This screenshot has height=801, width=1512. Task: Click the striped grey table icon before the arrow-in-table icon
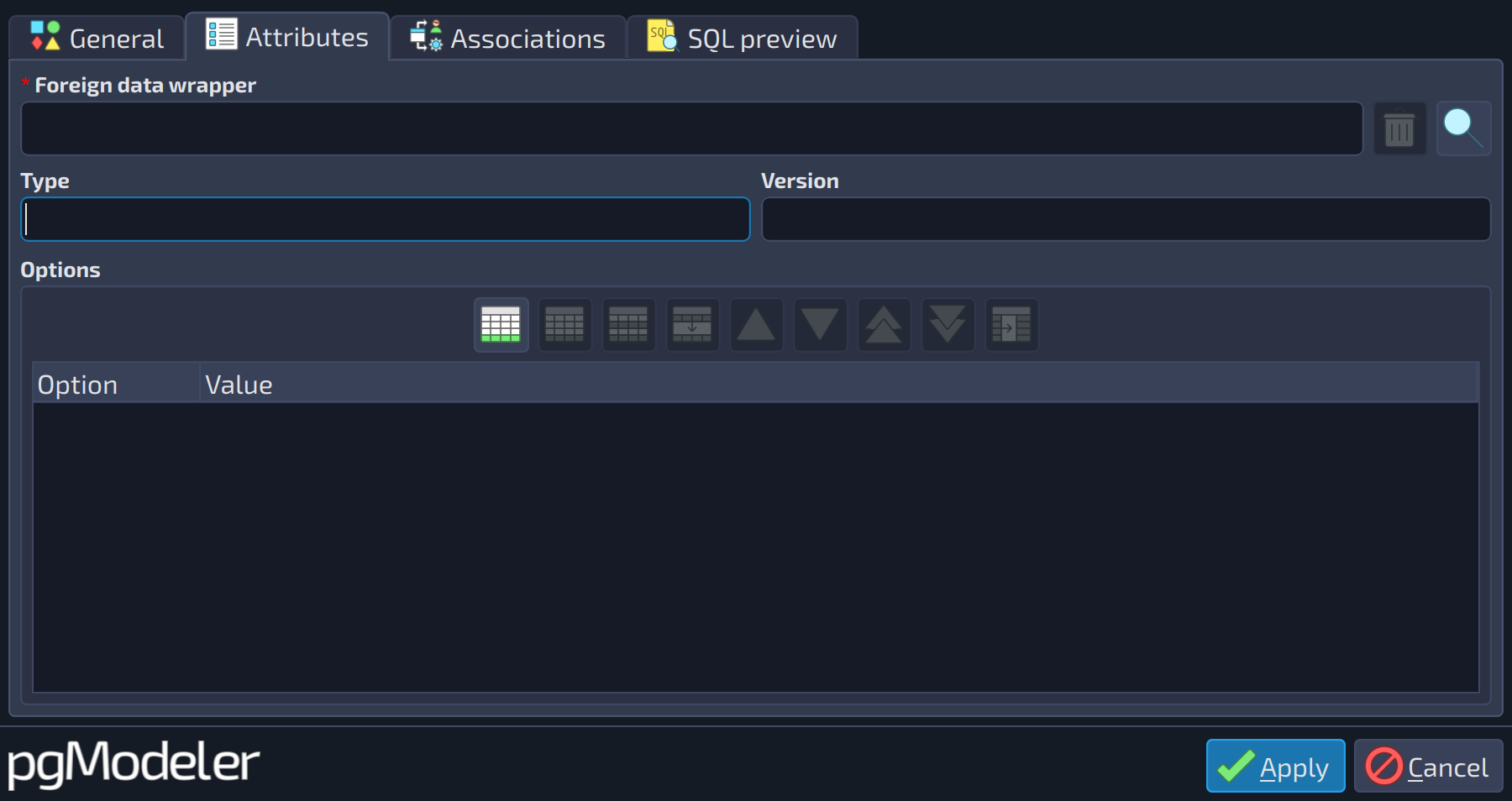click(628, 325)
